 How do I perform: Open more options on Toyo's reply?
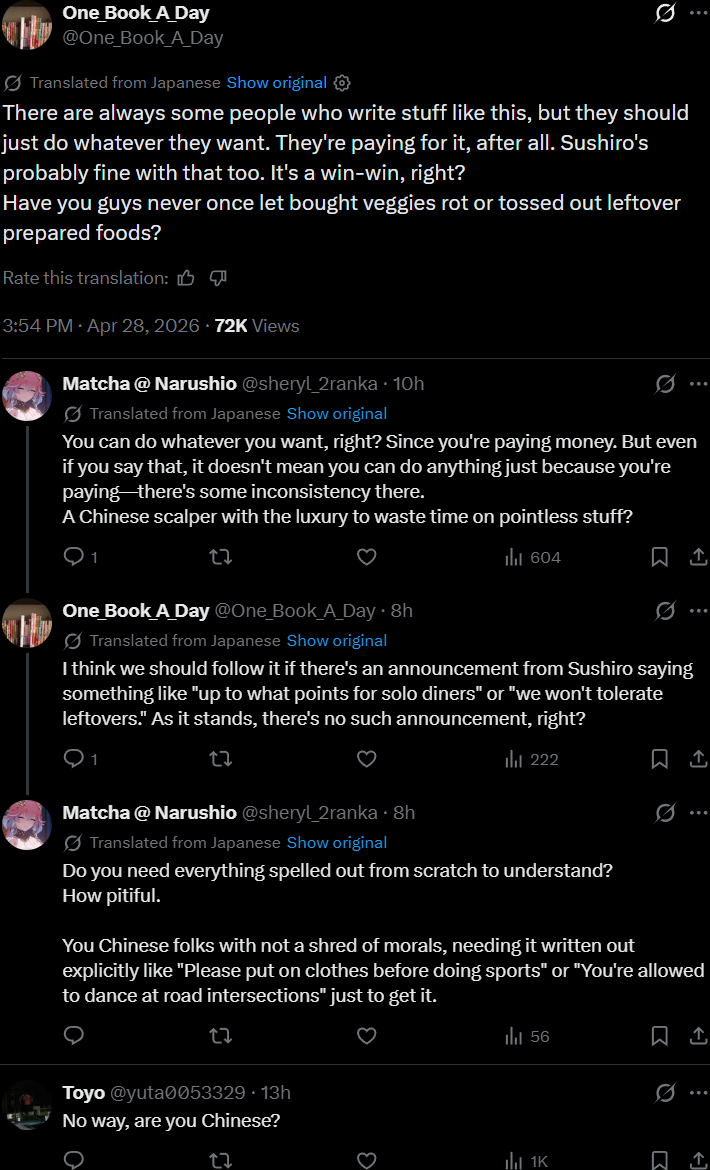point(698,1092)
